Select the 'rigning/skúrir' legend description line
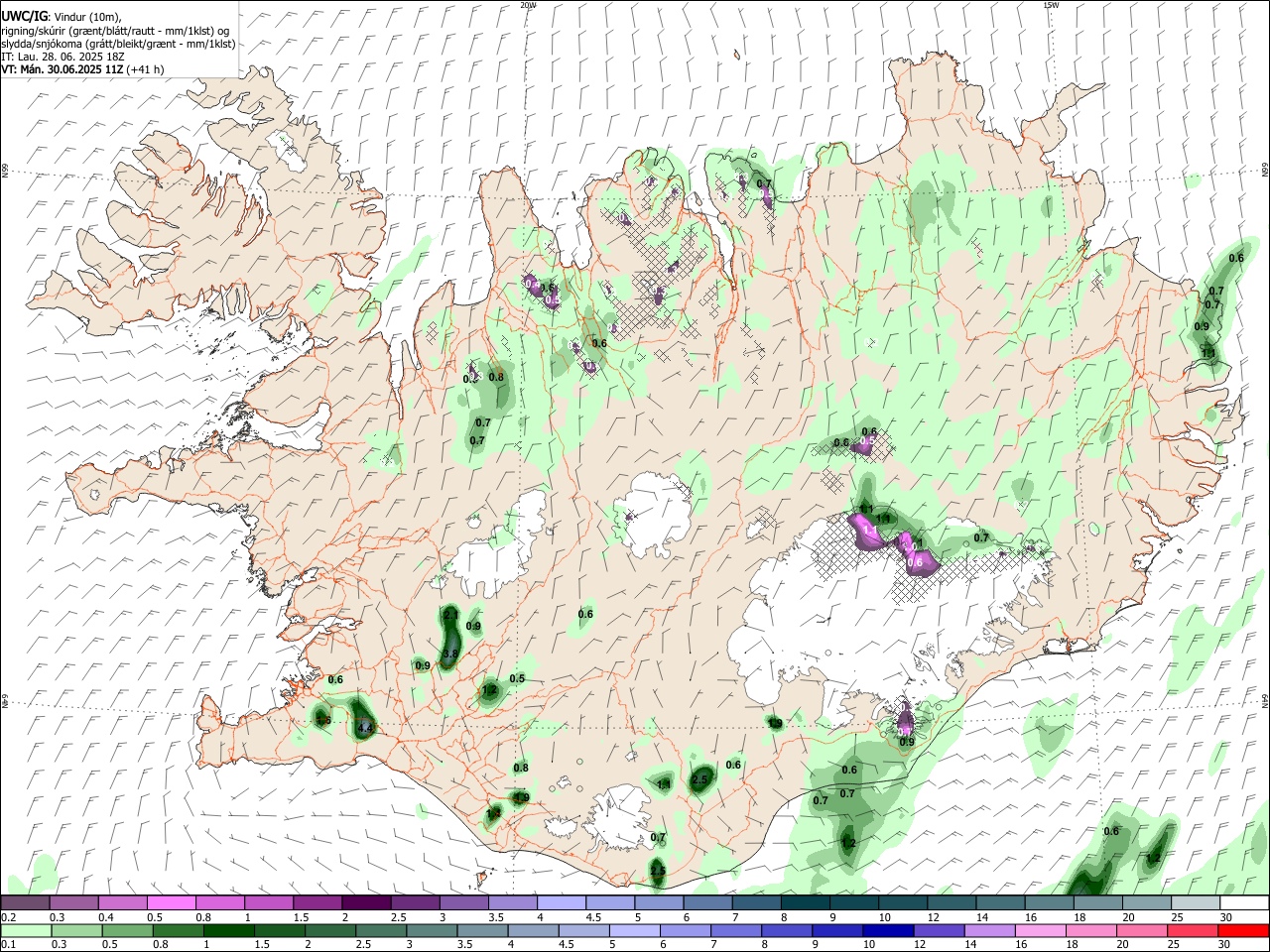Image resolution: width=1270 pixels, height=952 pixels. coord(114,31)
